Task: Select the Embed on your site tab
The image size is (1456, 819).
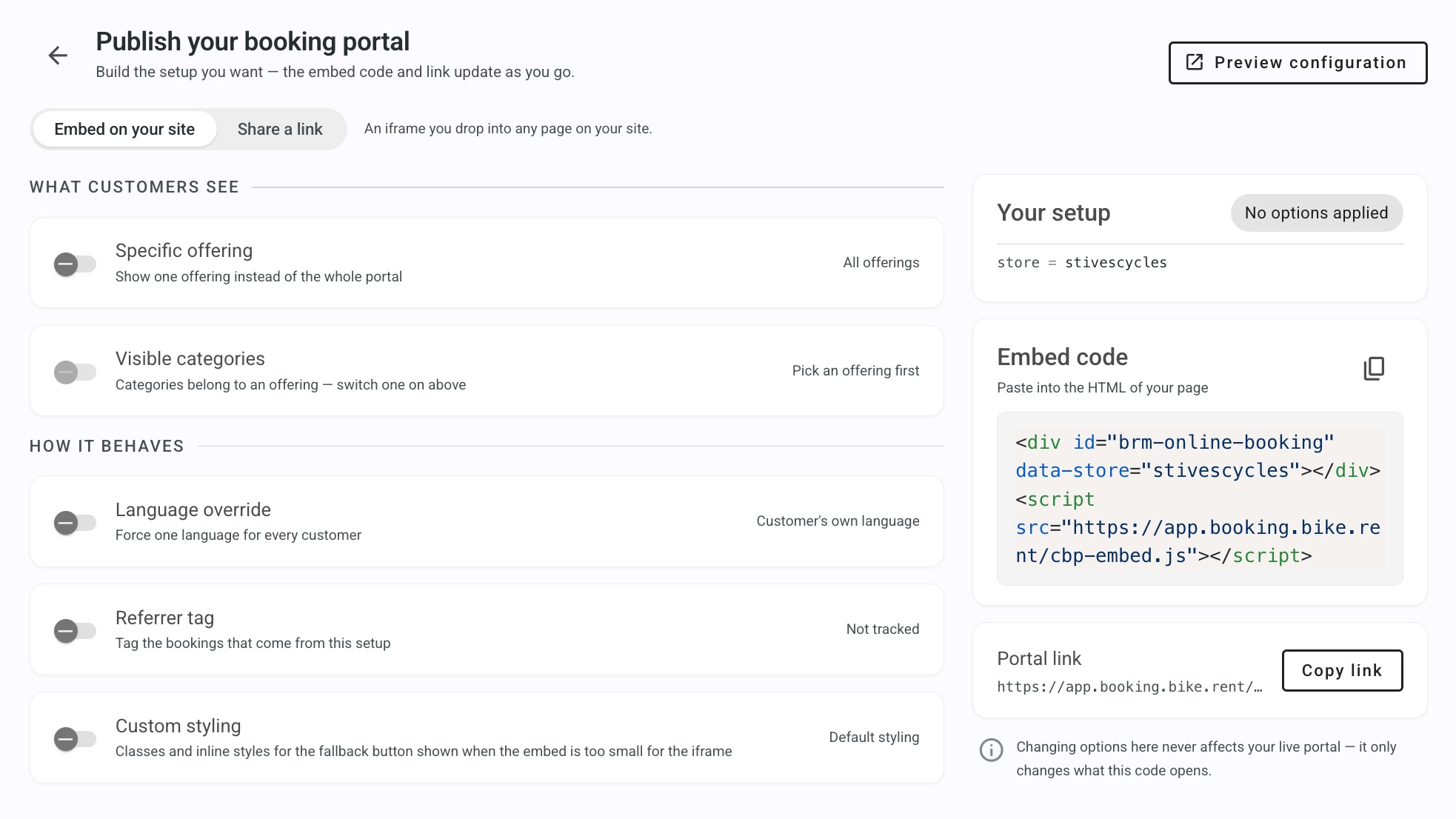Action: 124,129
